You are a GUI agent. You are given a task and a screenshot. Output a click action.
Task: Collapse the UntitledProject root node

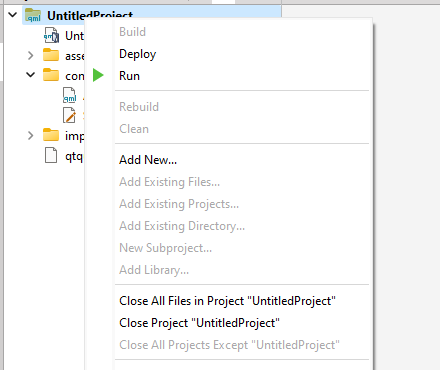coord(13,15)
